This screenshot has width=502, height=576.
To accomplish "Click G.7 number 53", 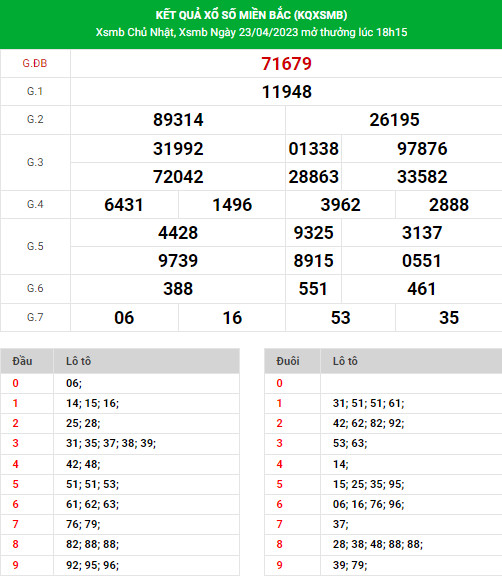I will click(x=340, y=318).
